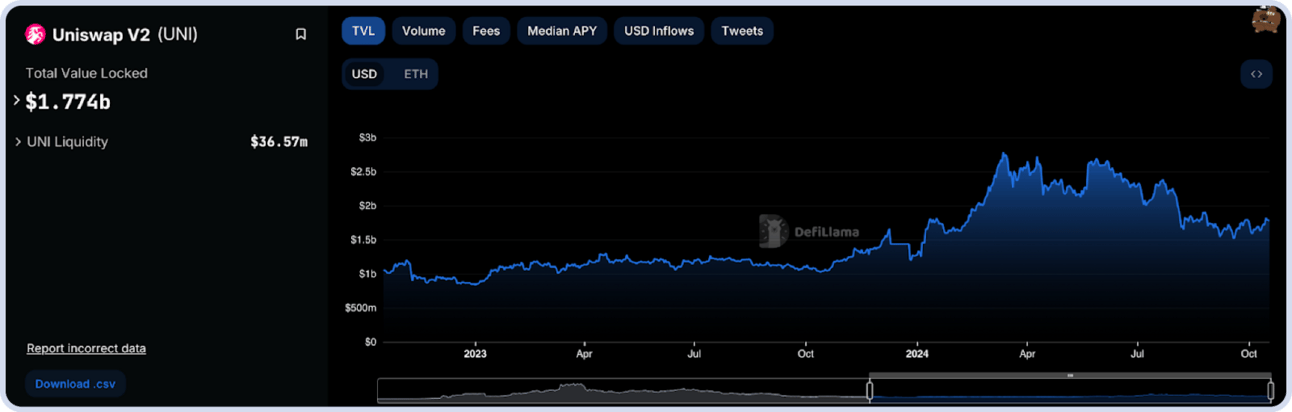Click the $1.774b total value text

click(68, 101)
